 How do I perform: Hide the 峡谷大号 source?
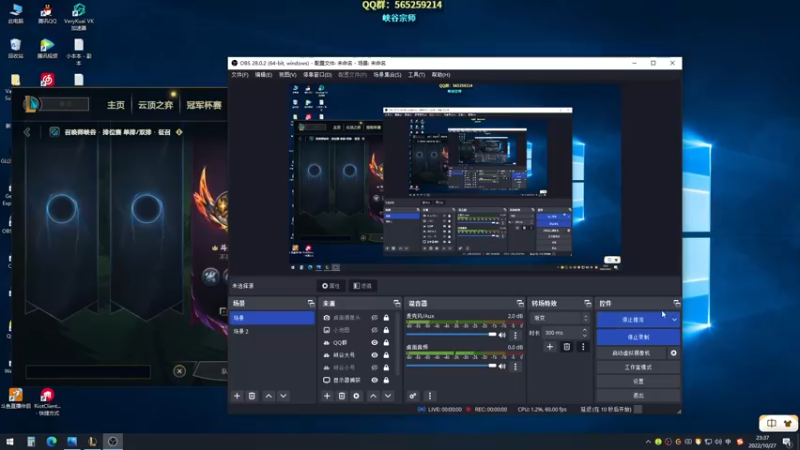pos(374,355)
